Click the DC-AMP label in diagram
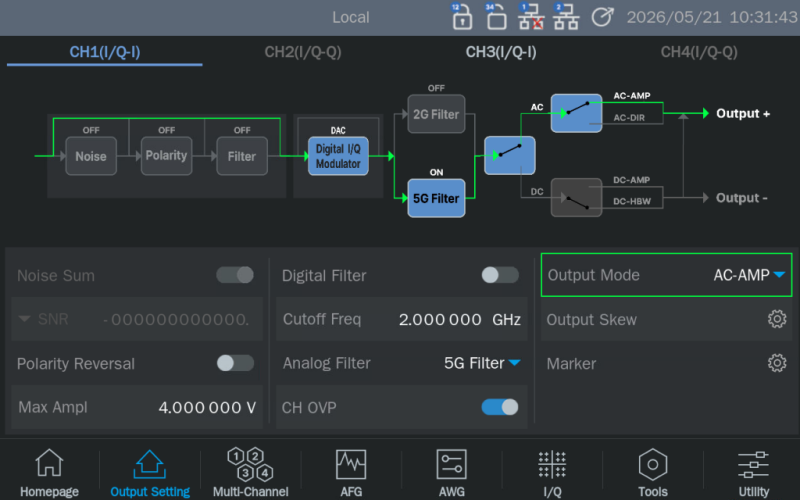The image size is (800, 500). click(x=631, y=180)
